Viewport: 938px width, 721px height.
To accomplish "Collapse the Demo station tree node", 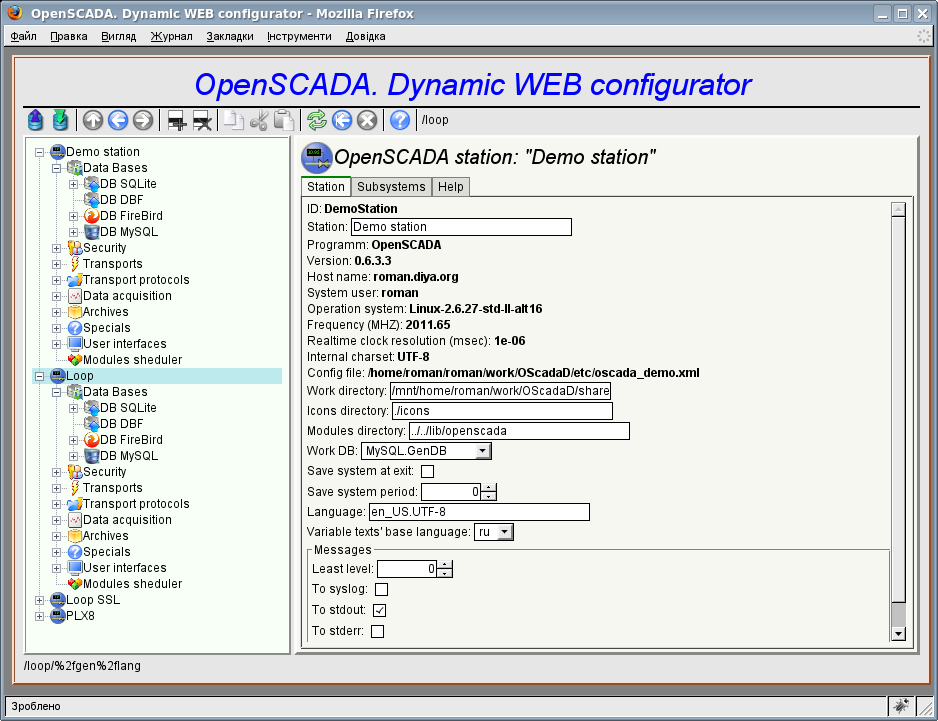I will coord(39,152).
